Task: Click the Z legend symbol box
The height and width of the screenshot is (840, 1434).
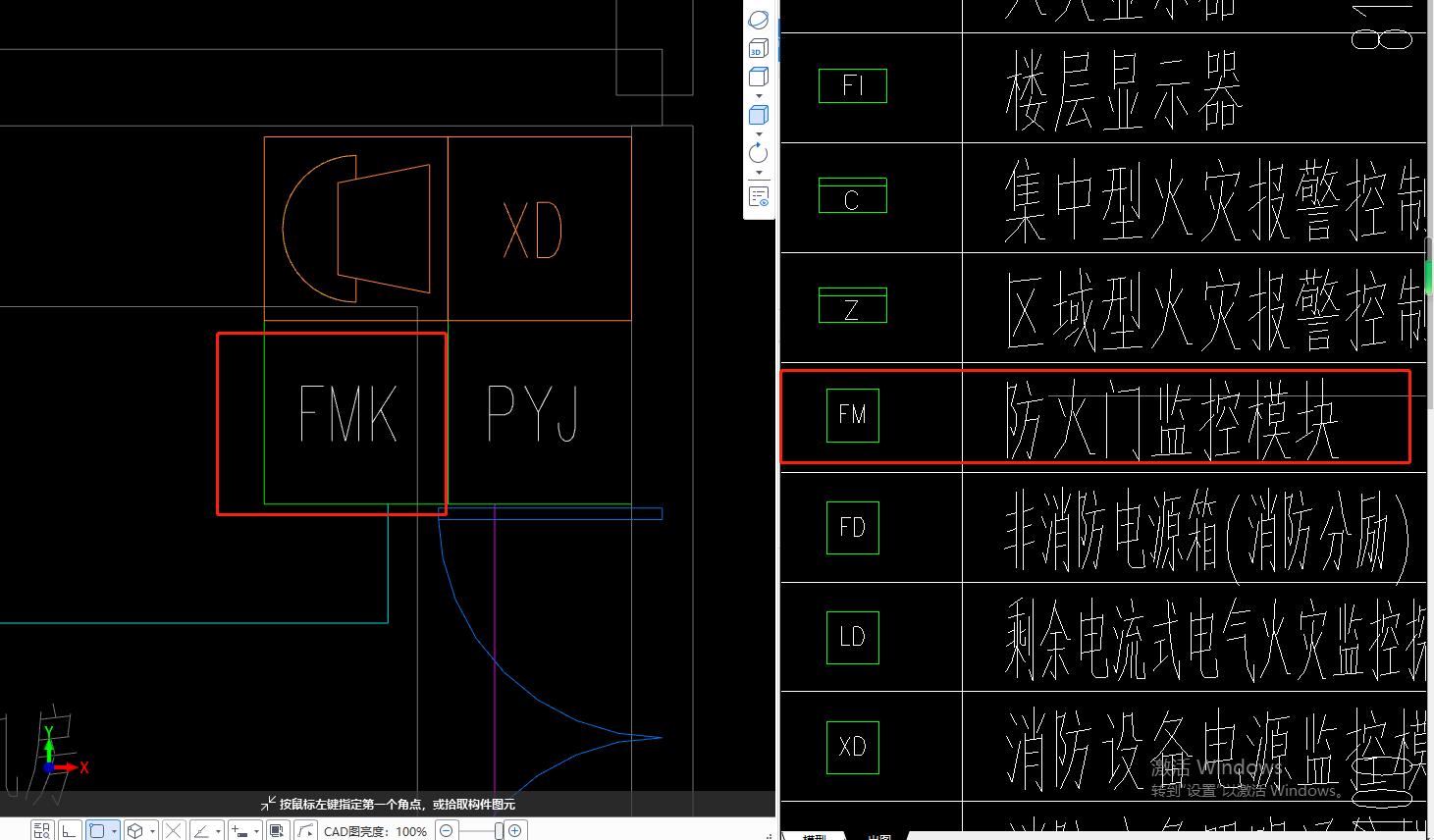Action: pyautogui.click(x=853, y=305)
